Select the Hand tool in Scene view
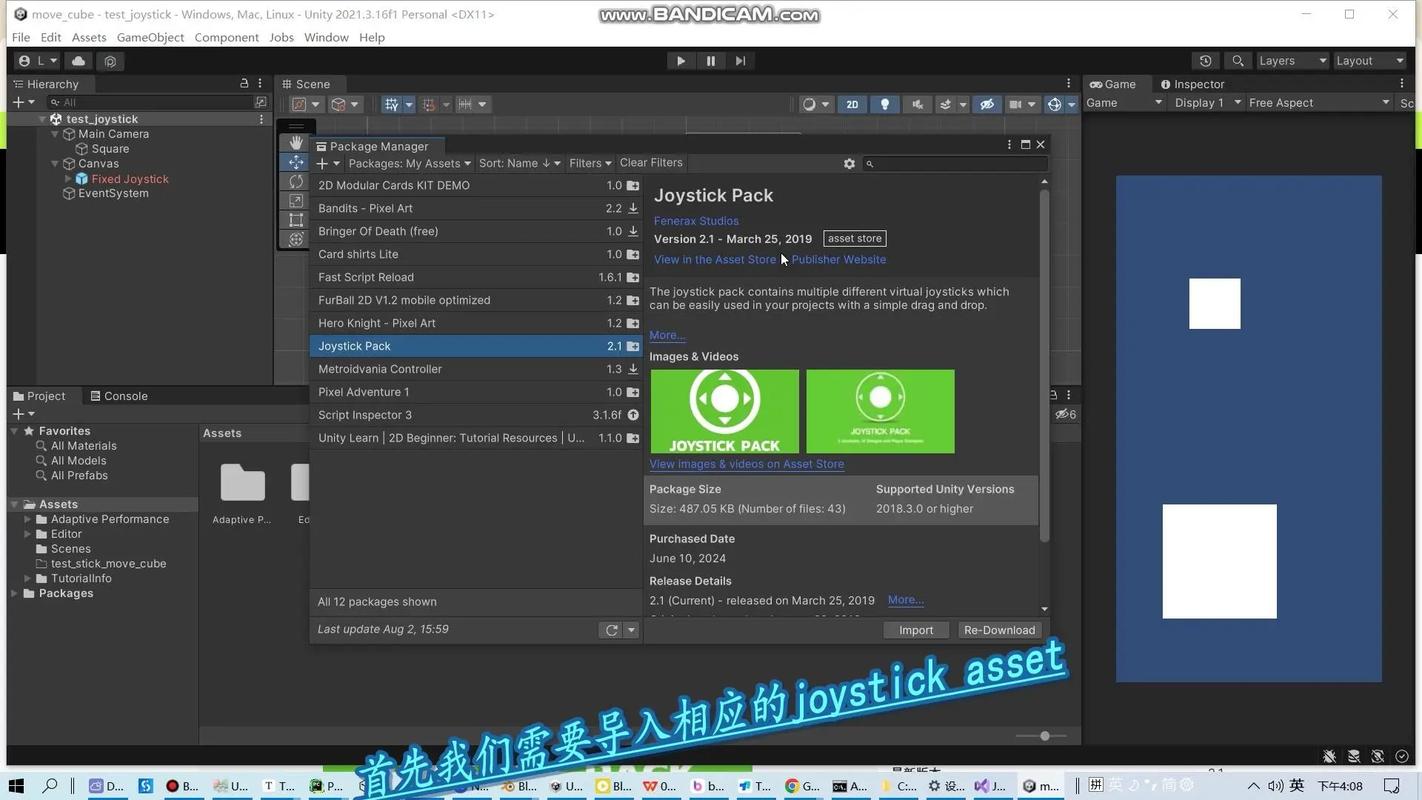 tap(296, 143)
